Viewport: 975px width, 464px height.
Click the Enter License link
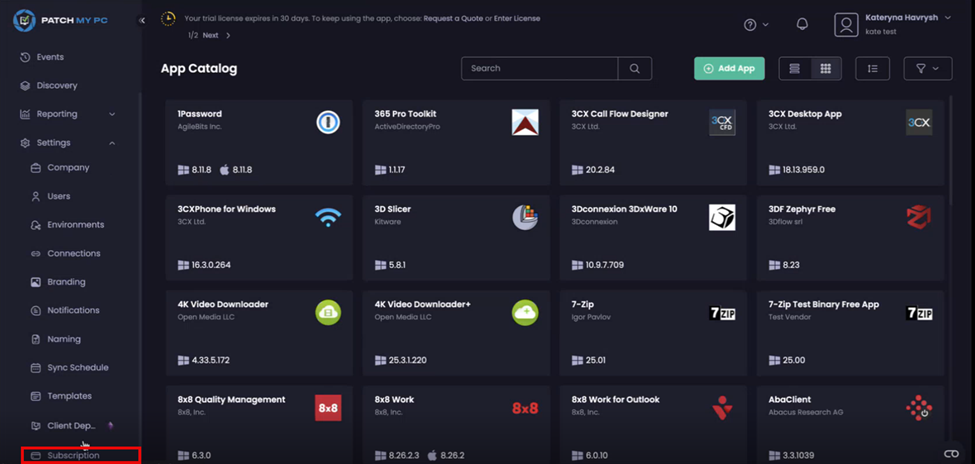click(x=517, y=19)
